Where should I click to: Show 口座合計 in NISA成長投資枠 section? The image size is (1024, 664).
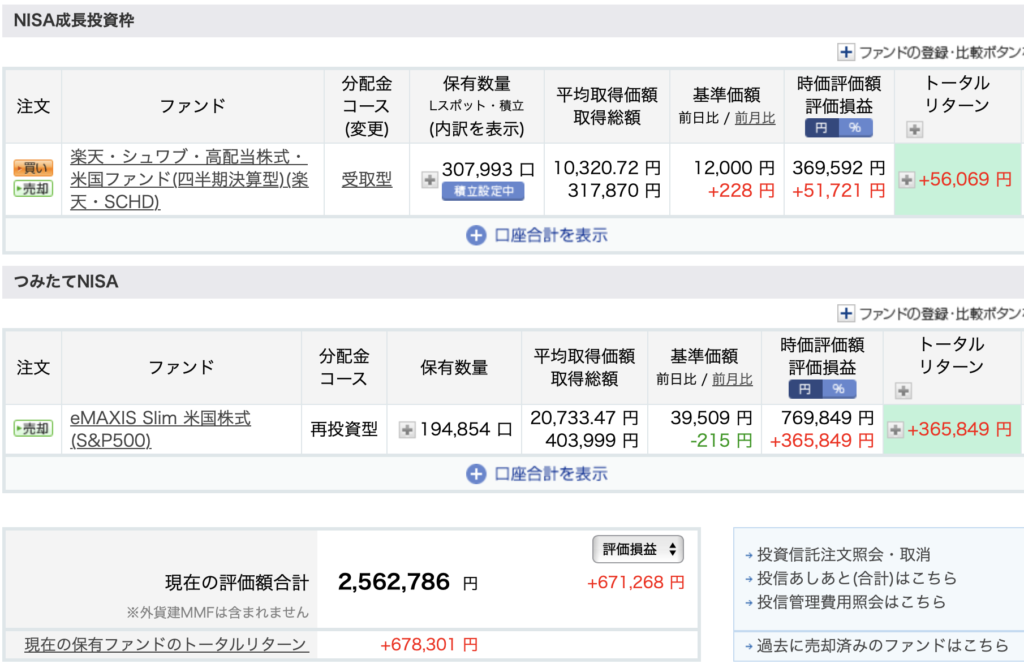coord(537,236)
